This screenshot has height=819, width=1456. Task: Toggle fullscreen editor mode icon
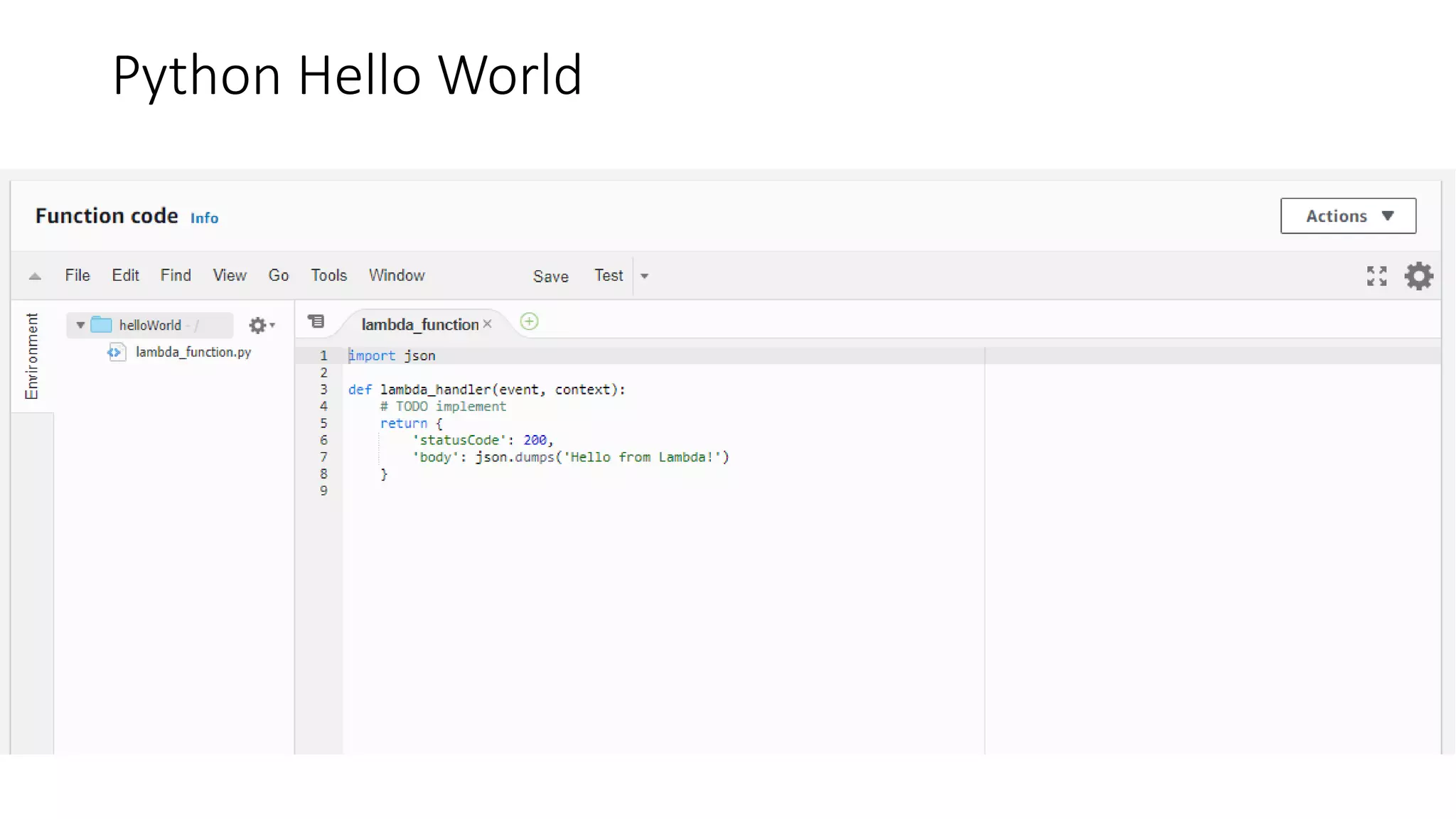tap(1377, 276)
